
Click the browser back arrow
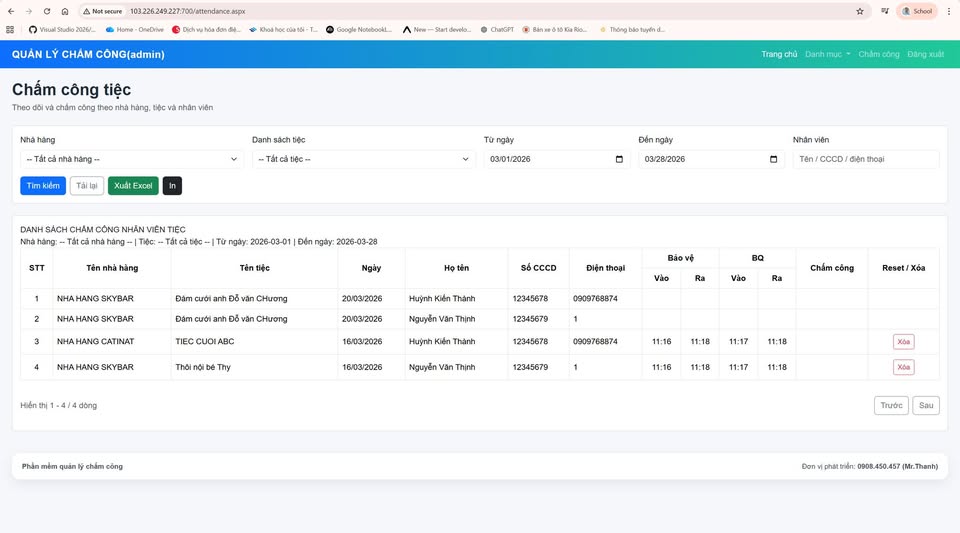tap(11, 11)
